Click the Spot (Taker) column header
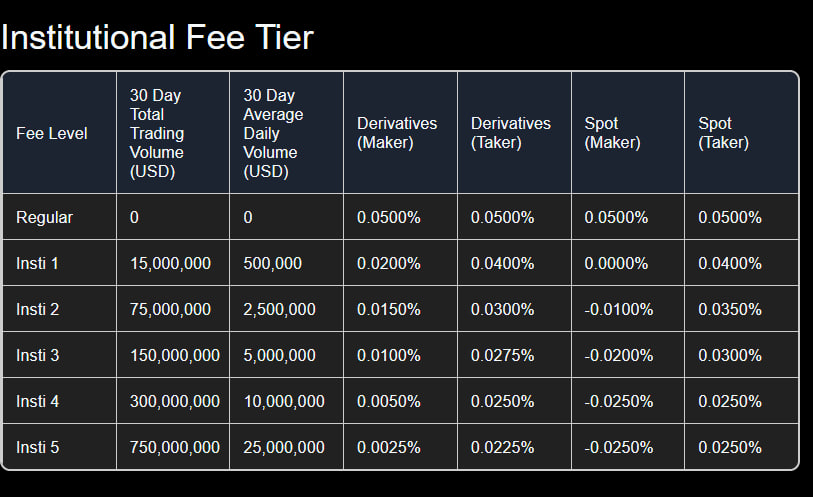The image size is (813, 497). pyautogui.click(x=723, y=133)
